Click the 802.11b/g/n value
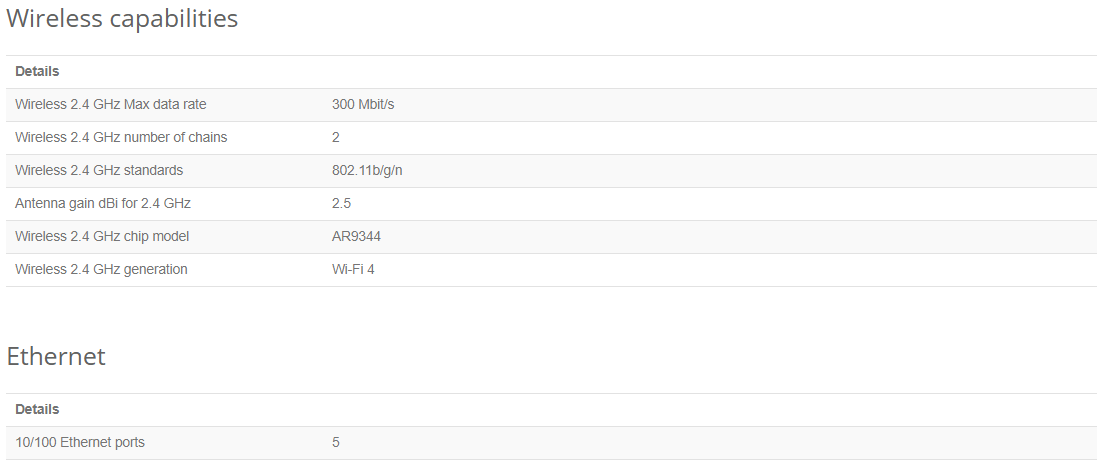 point(367,170)
